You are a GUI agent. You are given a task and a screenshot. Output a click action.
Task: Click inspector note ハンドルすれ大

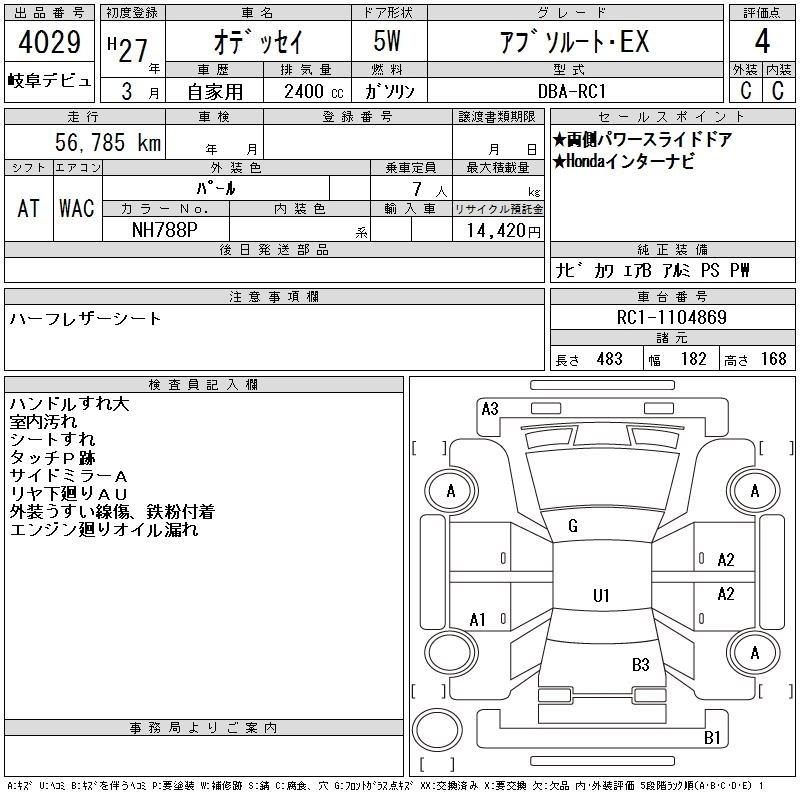tap(69, 404)
